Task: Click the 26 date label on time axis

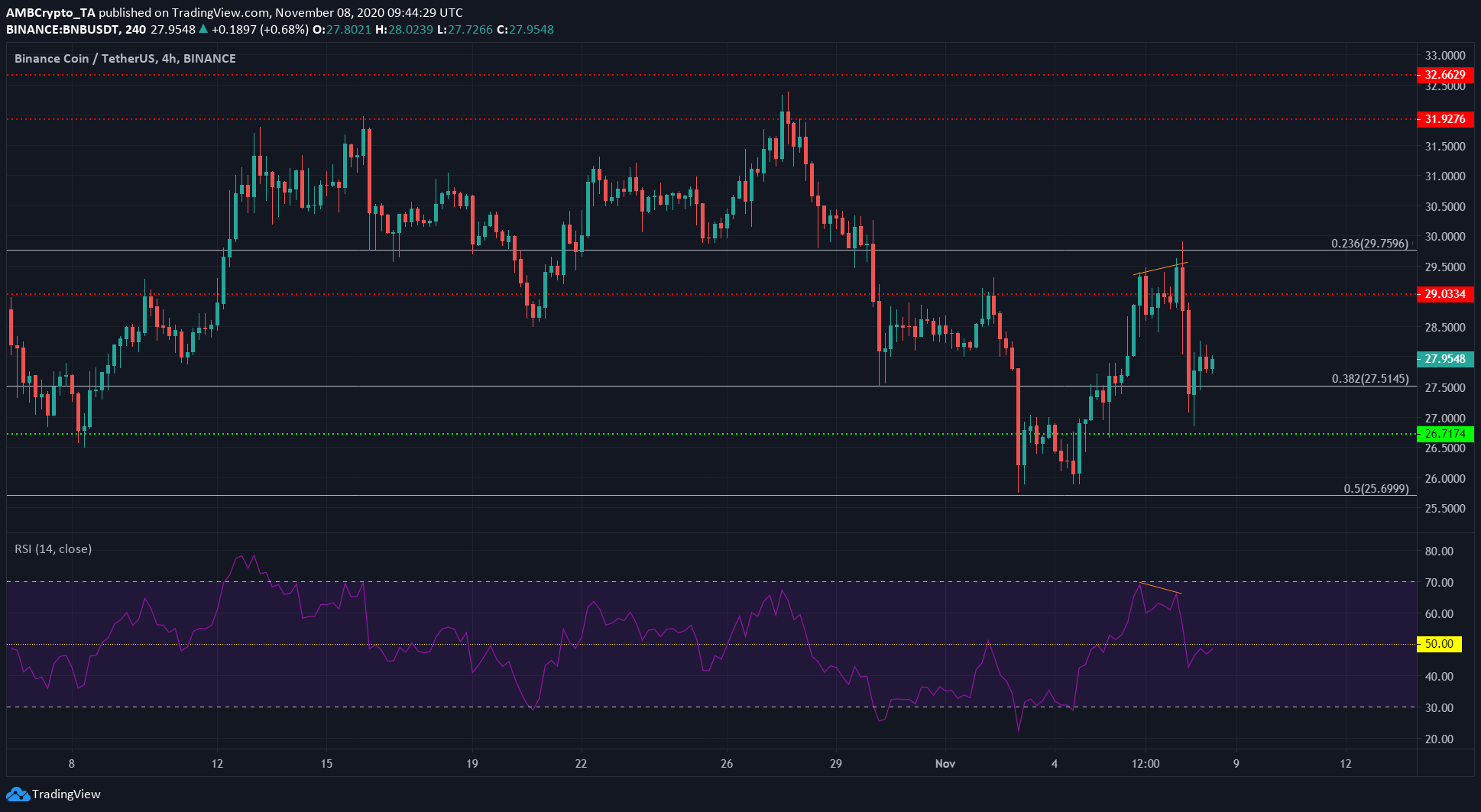Action: [727, 764]
